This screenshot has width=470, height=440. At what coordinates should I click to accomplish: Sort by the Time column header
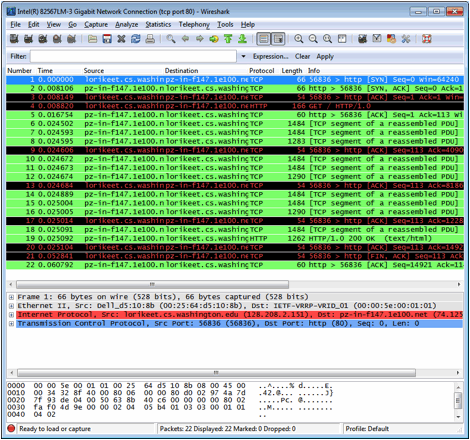pos(45,71)
